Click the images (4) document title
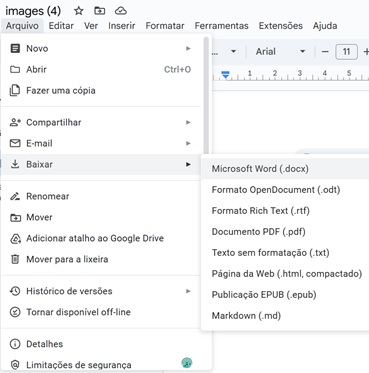The width and height of the screenshot is (369, 373). [33, 11]
